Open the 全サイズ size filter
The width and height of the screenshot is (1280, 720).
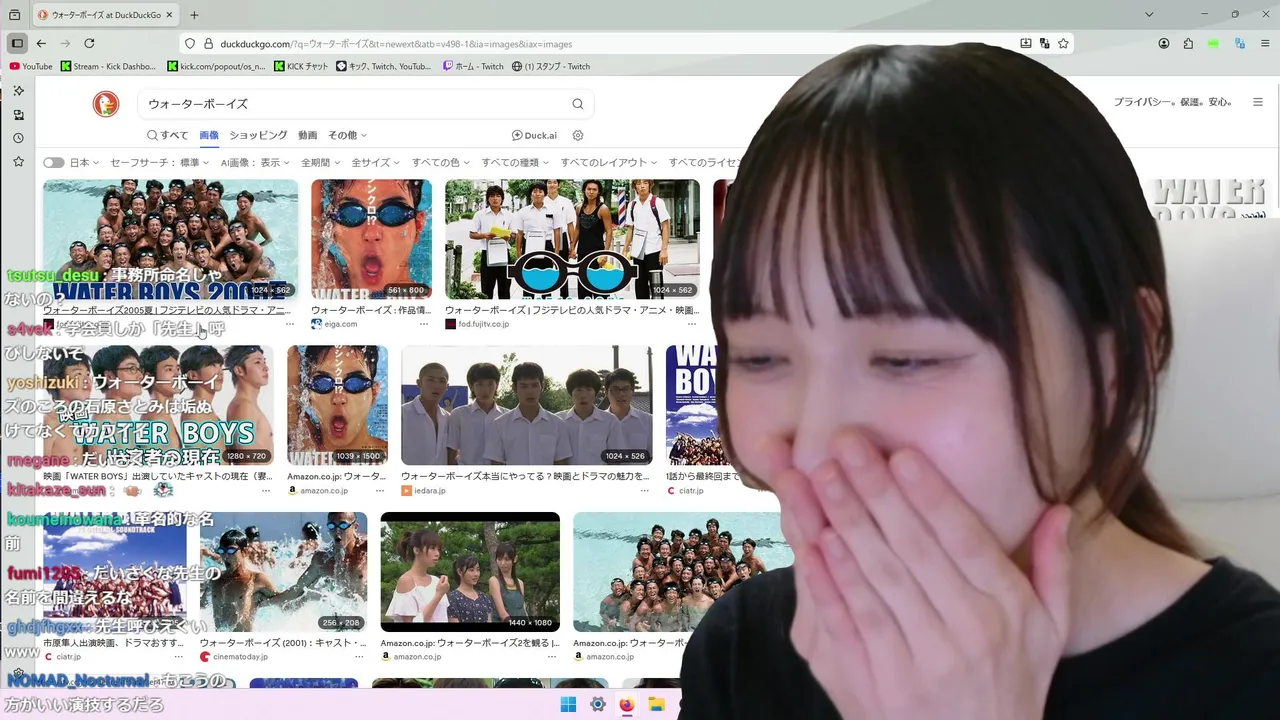pyautogui.click(x=376, y=162)
